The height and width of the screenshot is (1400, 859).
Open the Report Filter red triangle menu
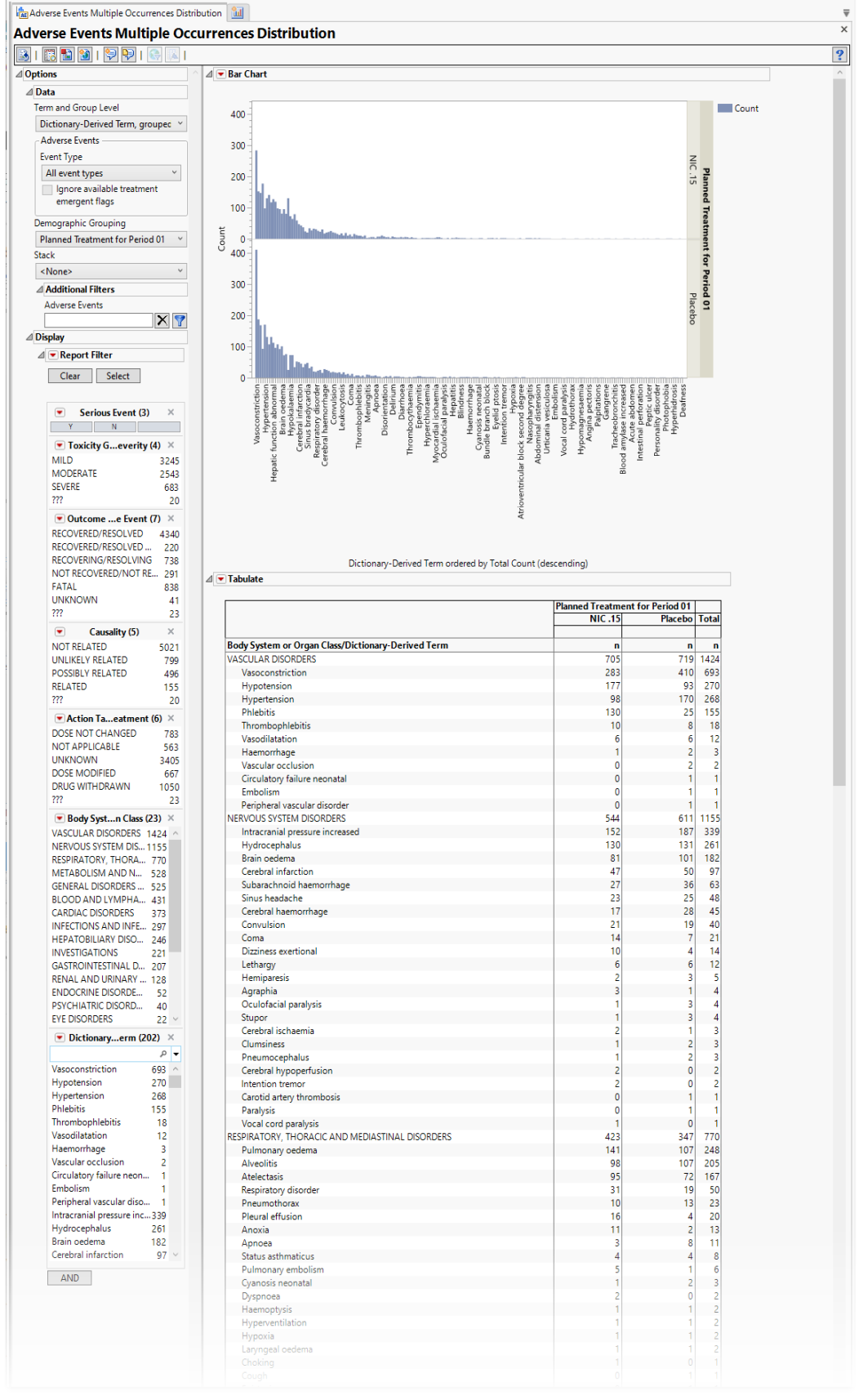click(53, 355)
